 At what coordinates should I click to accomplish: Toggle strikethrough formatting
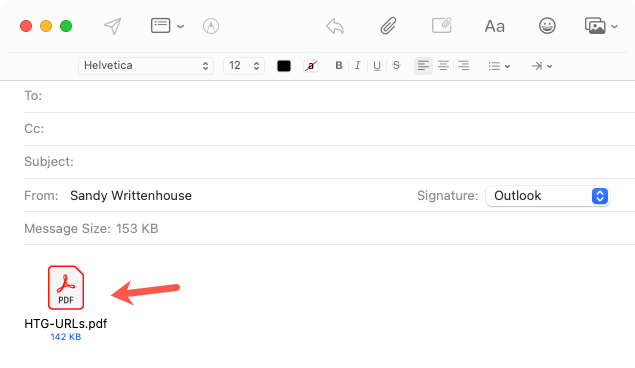pyautogui.click(x=396, y=66)
